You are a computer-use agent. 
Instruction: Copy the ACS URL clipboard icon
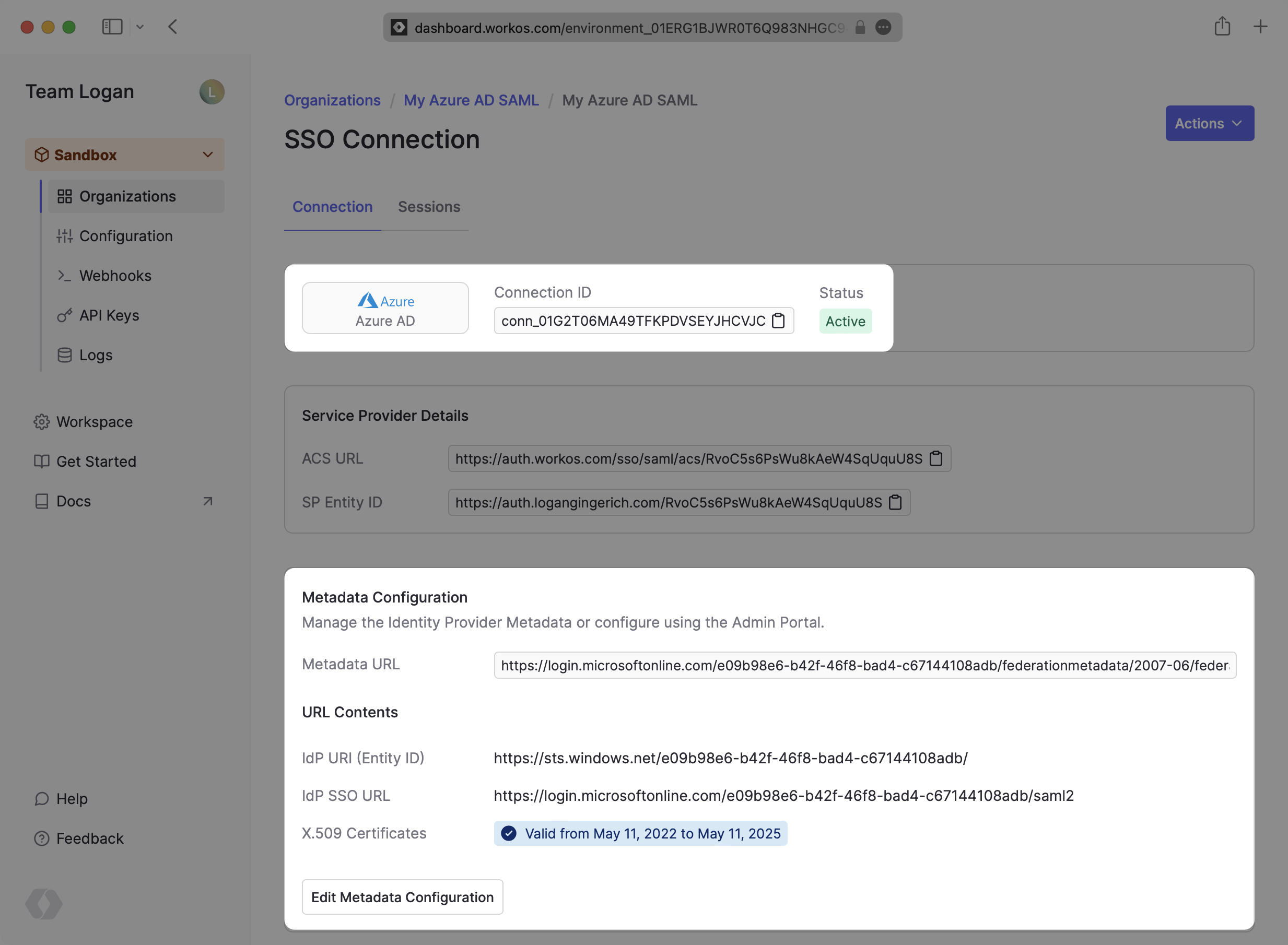click(x=935, y=459)
